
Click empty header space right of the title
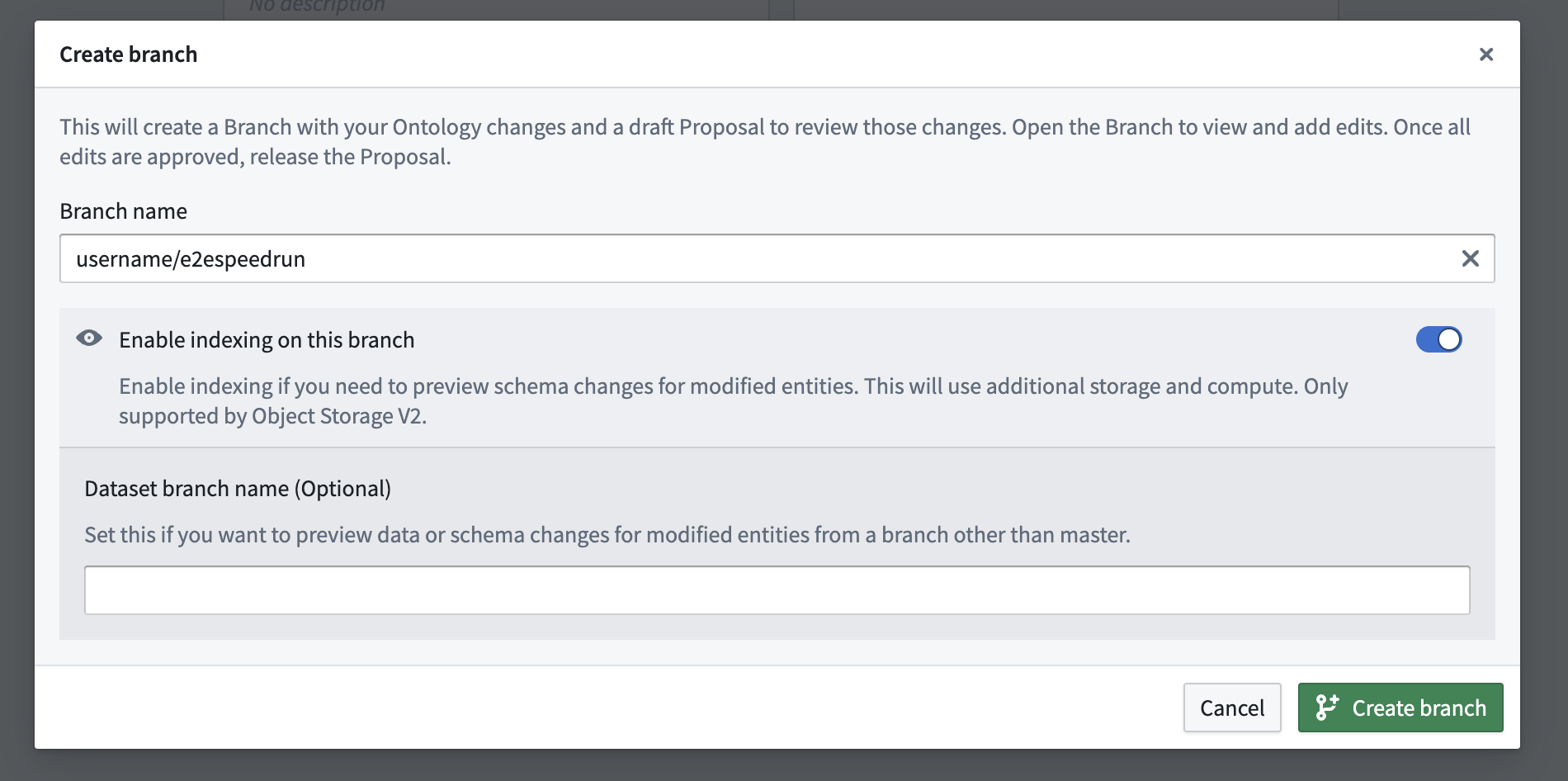click(x=825, y=54)
